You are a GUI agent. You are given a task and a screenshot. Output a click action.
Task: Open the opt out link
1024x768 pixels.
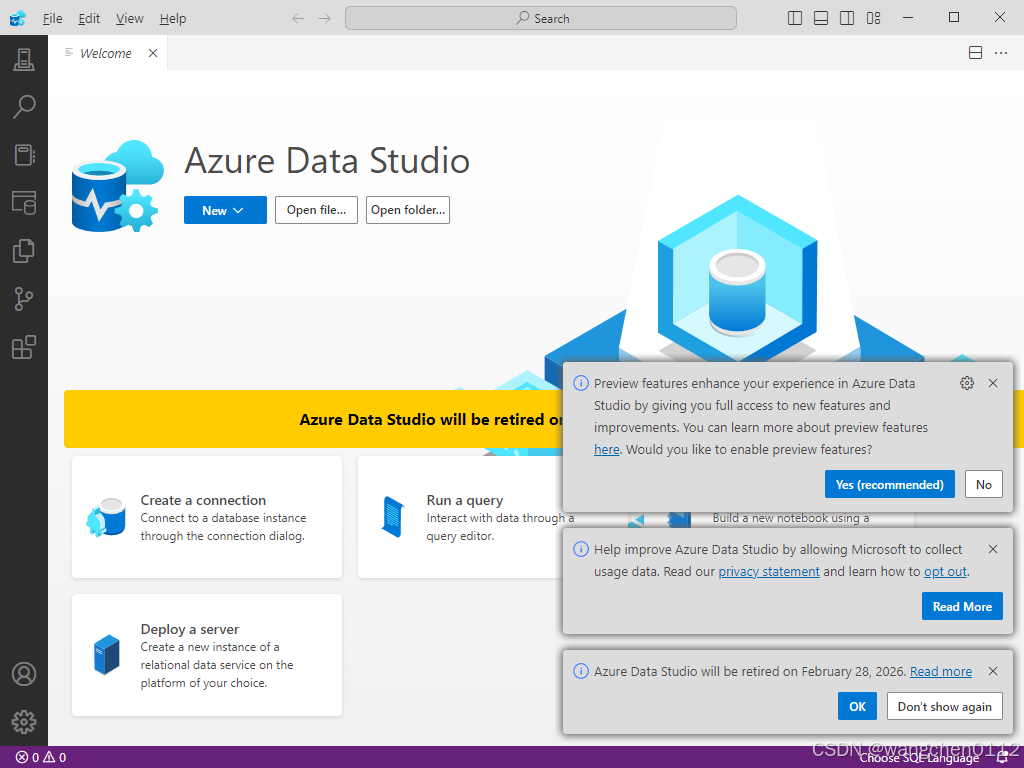[945, 571]
